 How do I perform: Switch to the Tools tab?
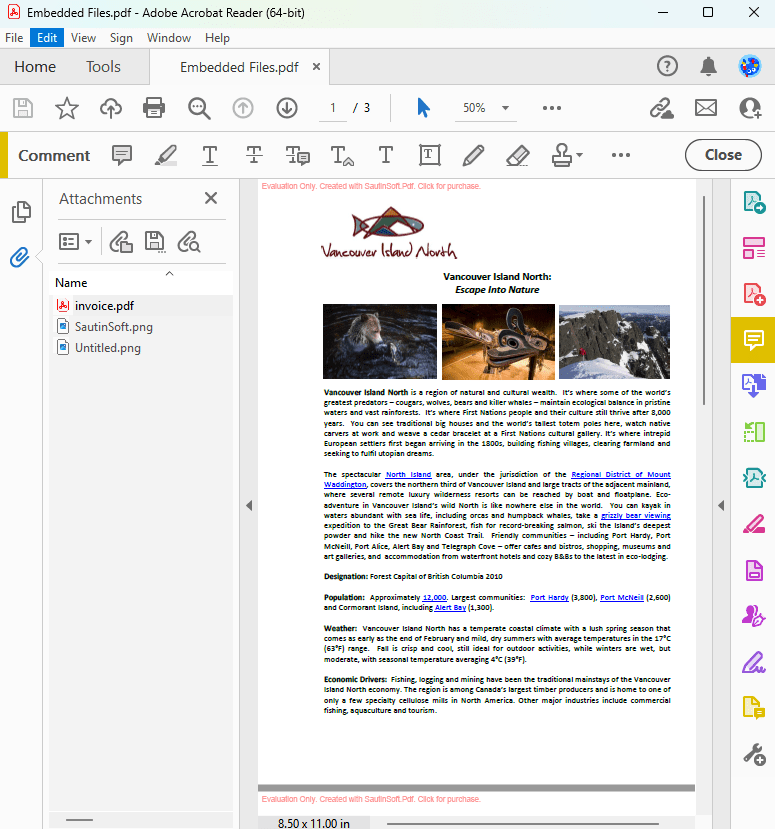(103, 67)
